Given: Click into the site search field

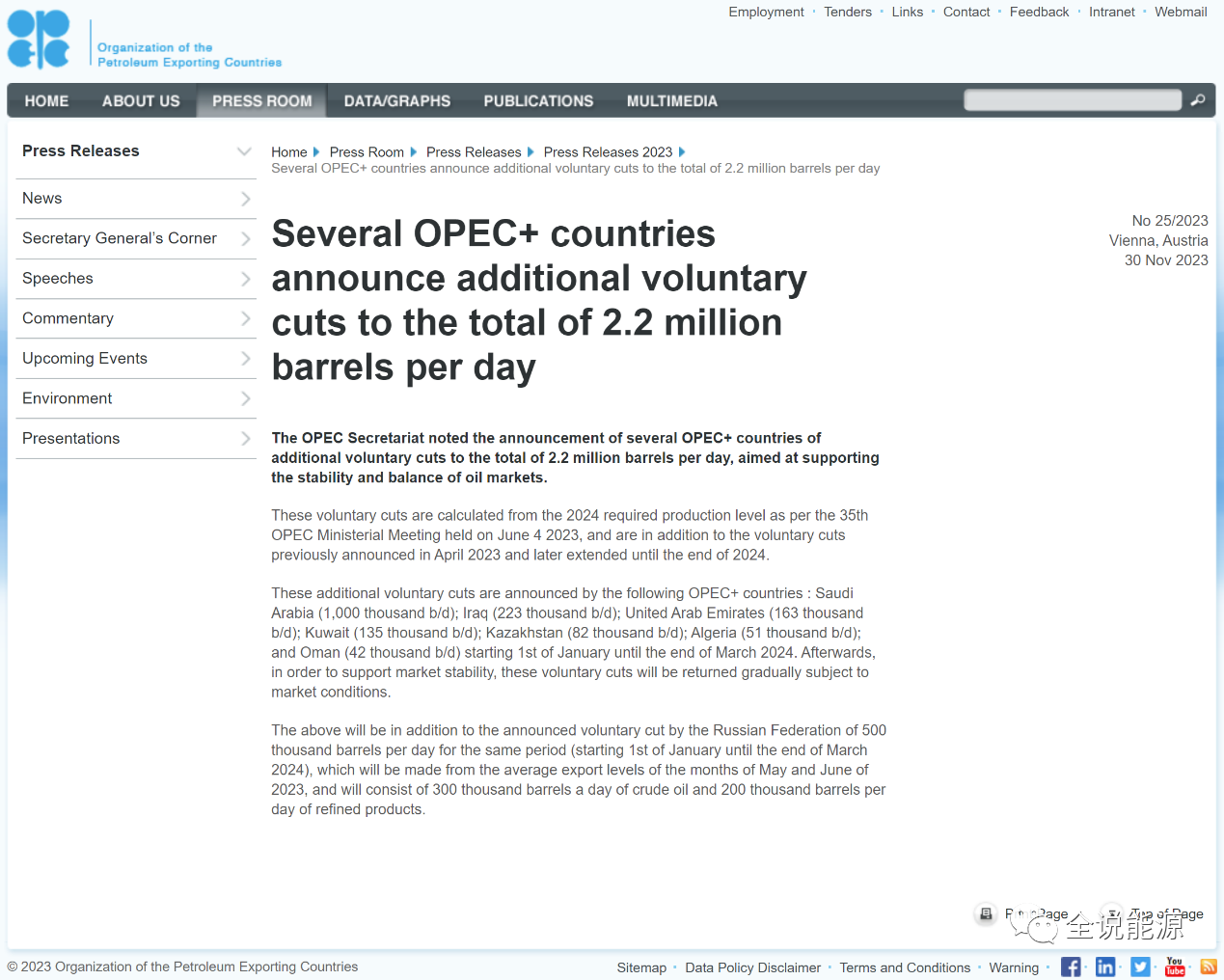Looking at the screenshot, I should pyautogui.click(x=1072, y=100).
